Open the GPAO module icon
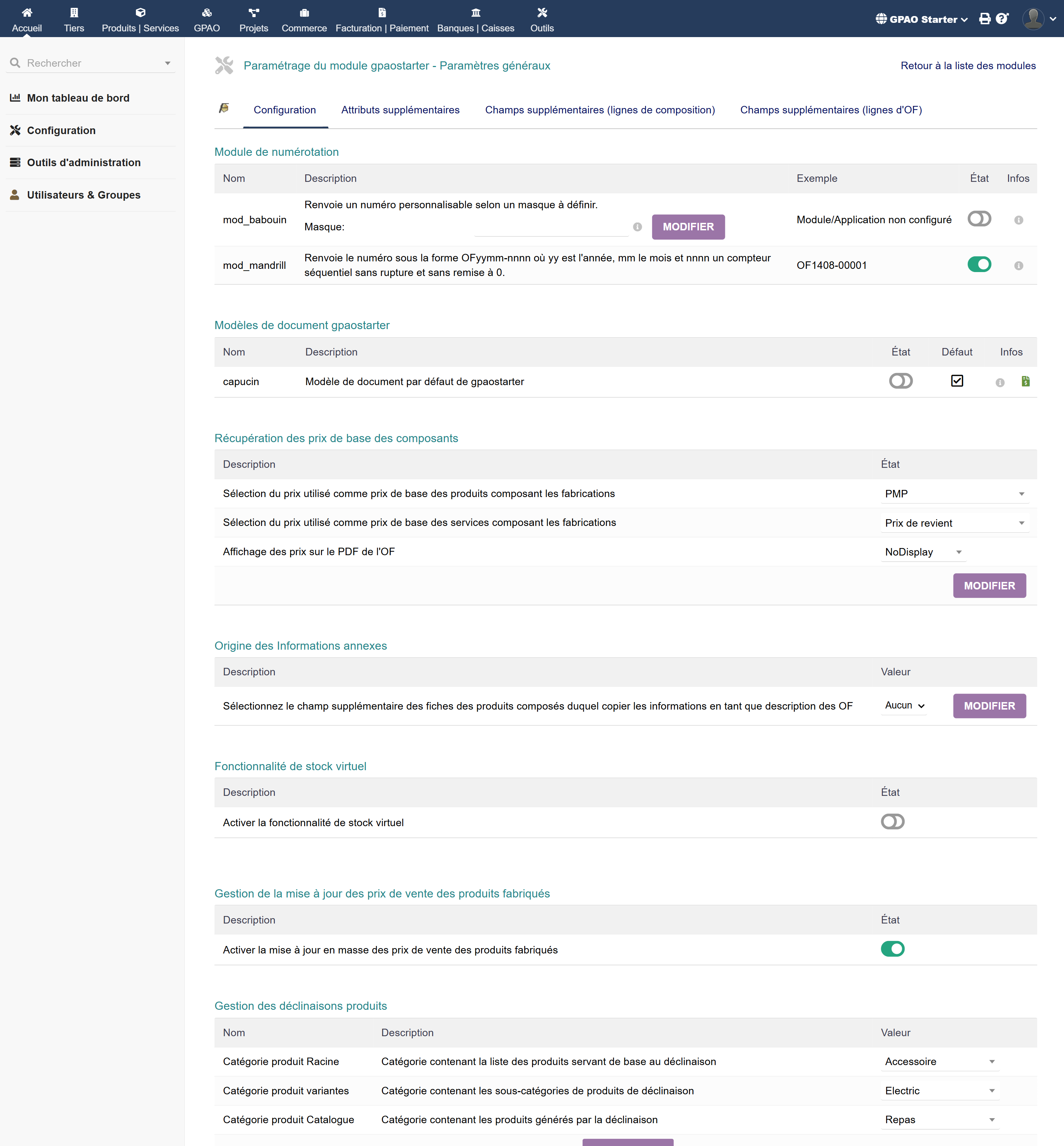Screen dimensions: 1064x1146 pos(207,13)
